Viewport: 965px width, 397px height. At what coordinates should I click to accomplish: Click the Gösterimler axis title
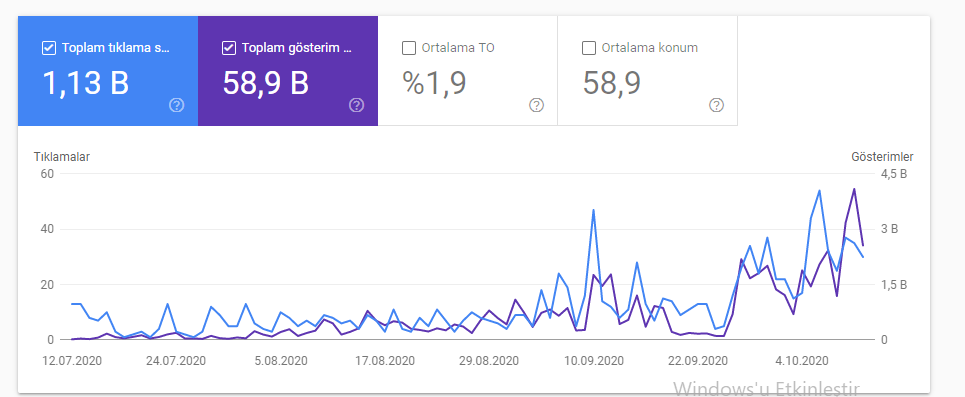(x=882, y=157)
